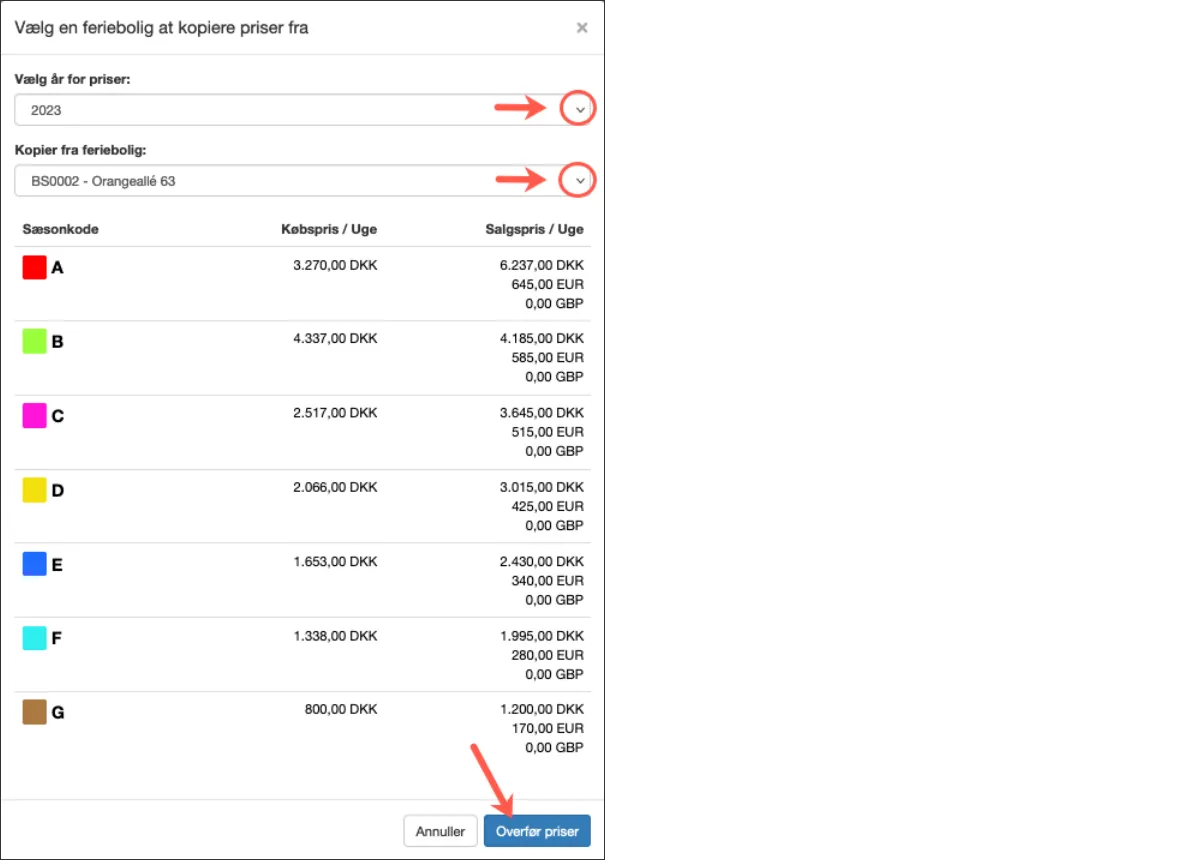Image resolution: width=1178 pixels, height=860 pixels.
Task: Open the year dropdown showing 2023
Action: click(579, 109)
